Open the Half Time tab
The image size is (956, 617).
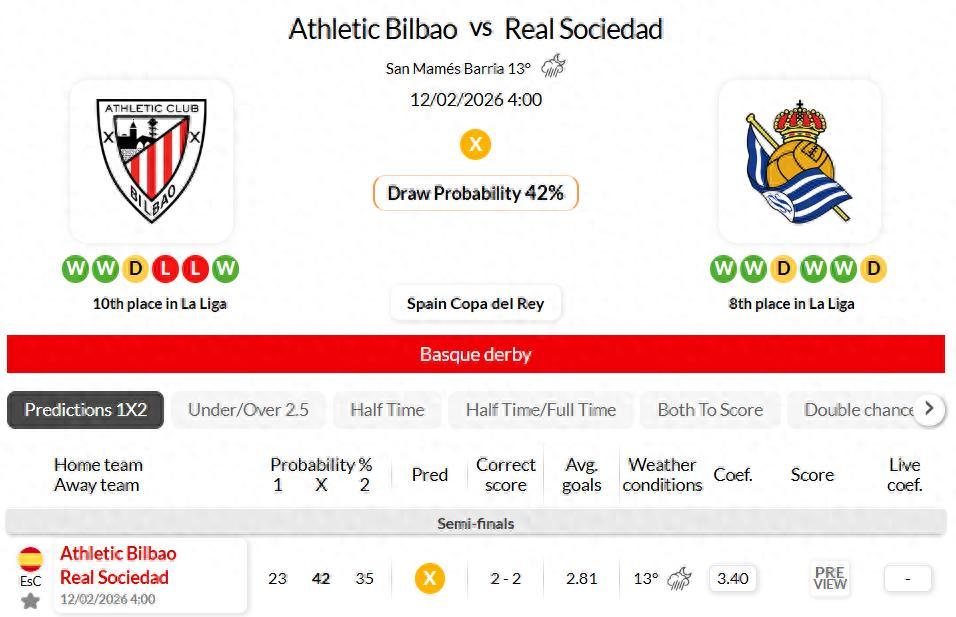[387, 410]
